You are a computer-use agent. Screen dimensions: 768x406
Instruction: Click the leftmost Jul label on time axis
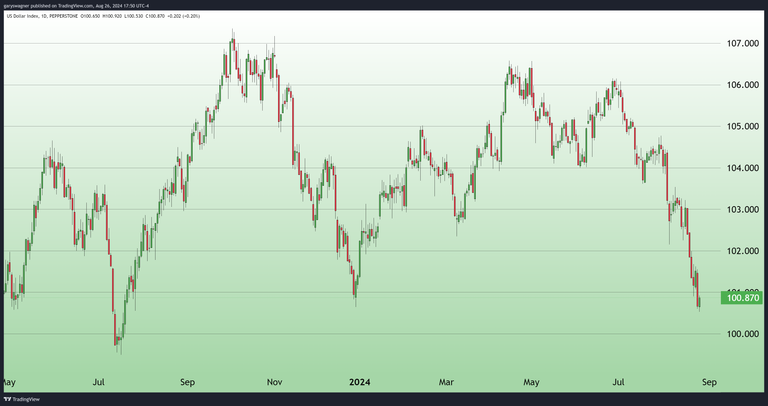point(99,382)
